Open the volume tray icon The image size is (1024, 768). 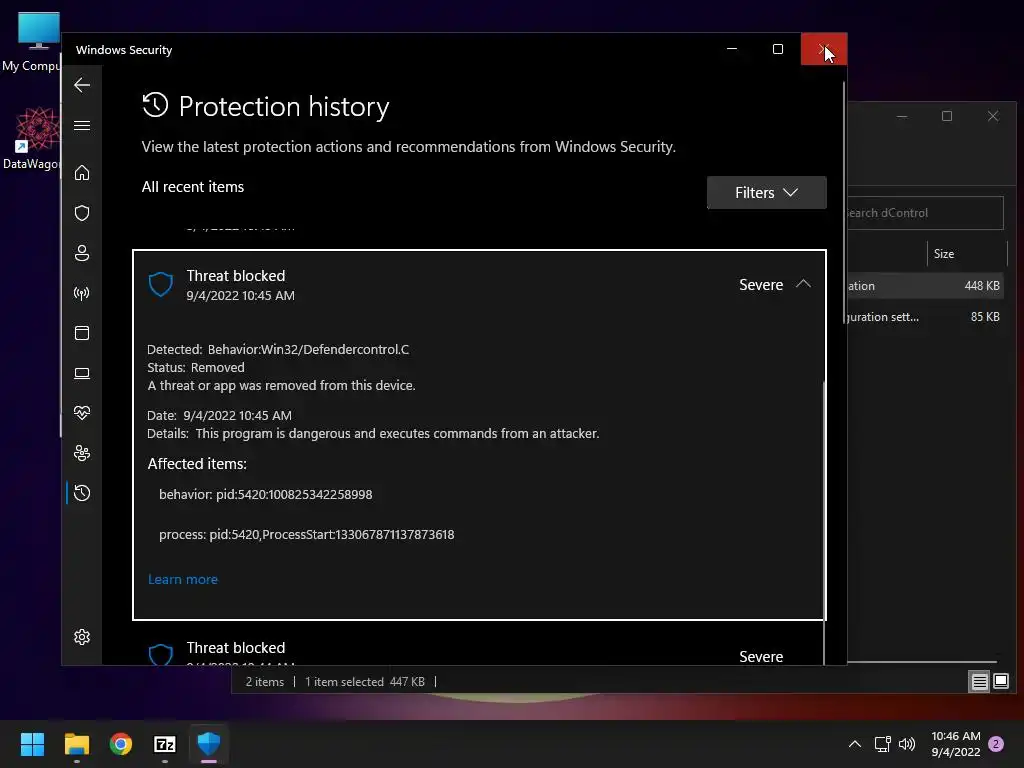(x=907, y=744)
